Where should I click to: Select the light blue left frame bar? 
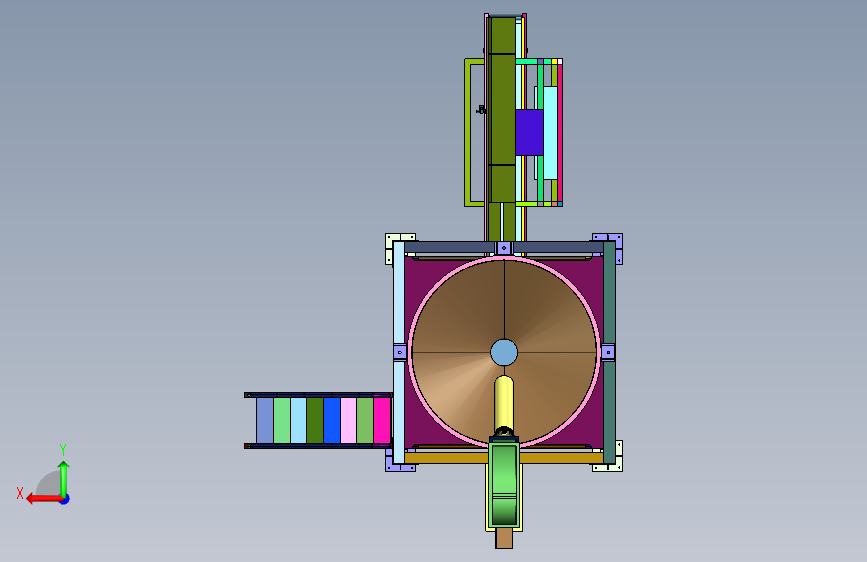pos(399,352)
